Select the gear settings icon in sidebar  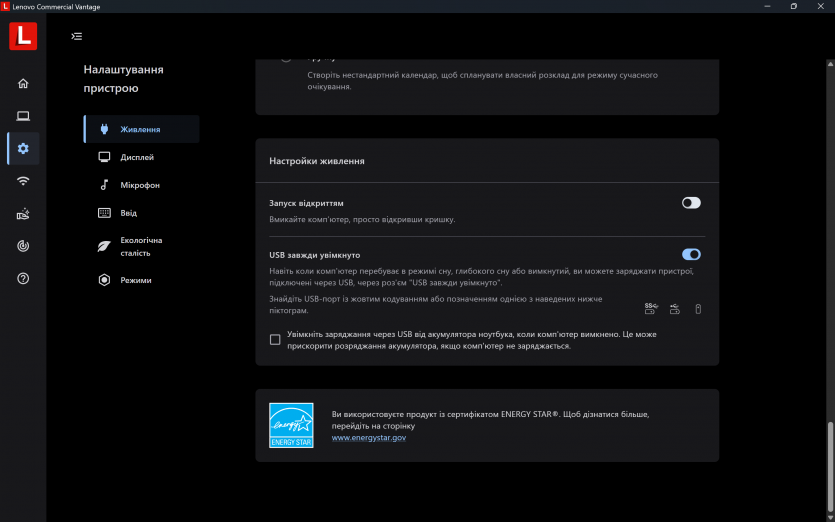(23, 148)
